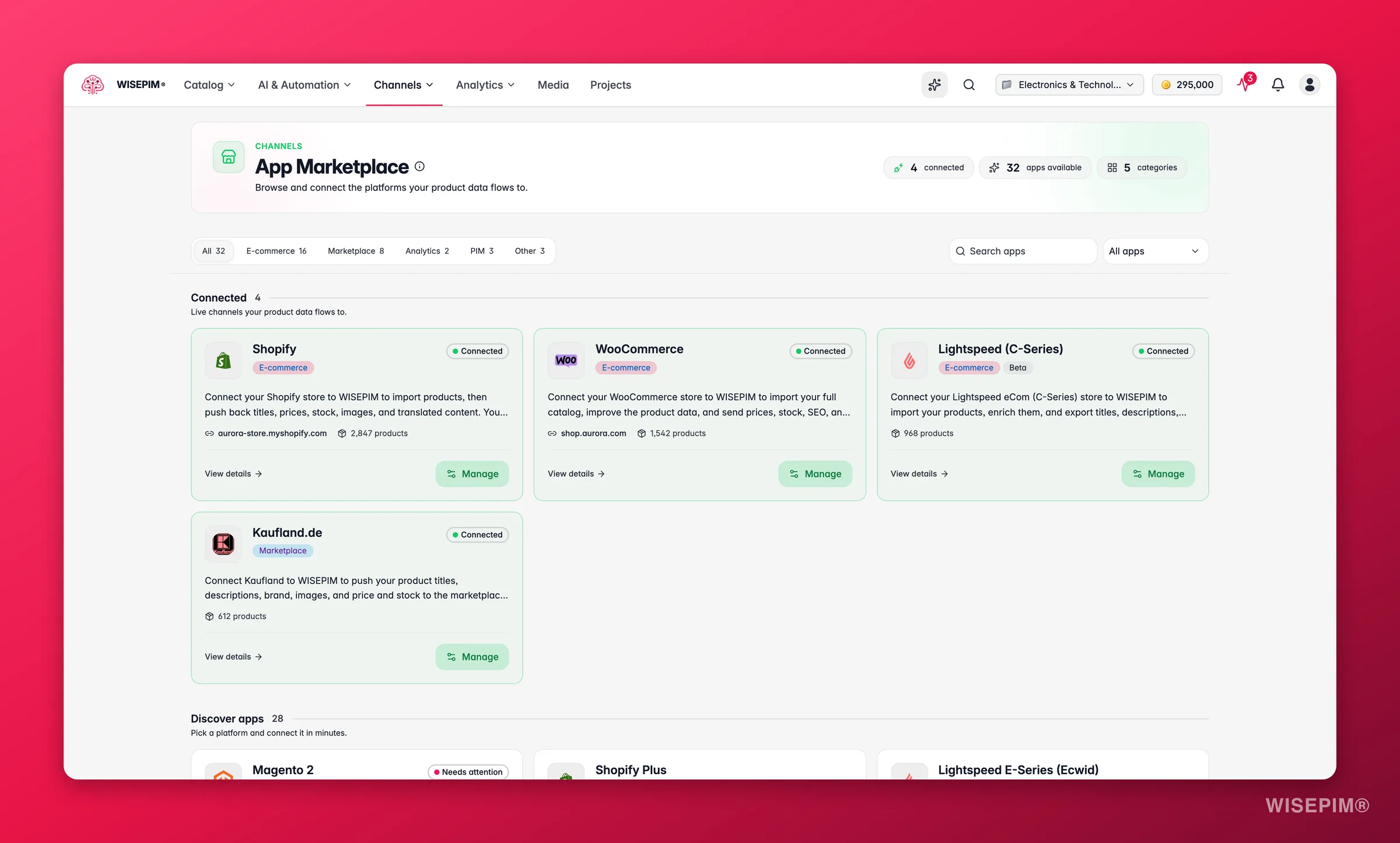Image resolution: width=1400 pixels, height=843 pixels.
Task: Click the E-commerce tag on WooCommerce card
Action: coord(626,368)
